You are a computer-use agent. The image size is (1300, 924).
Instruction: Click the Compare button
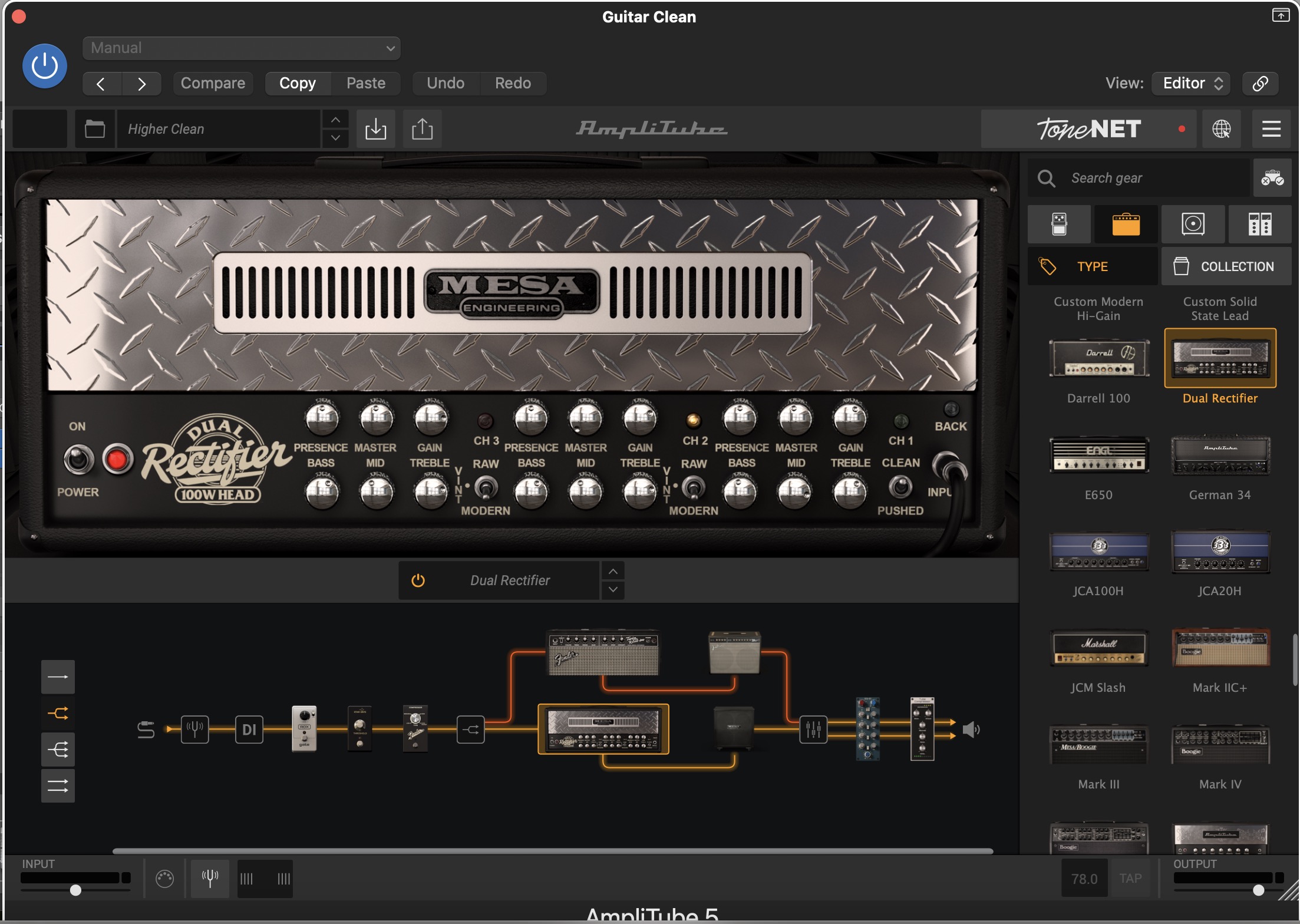(x=213, y=84)
